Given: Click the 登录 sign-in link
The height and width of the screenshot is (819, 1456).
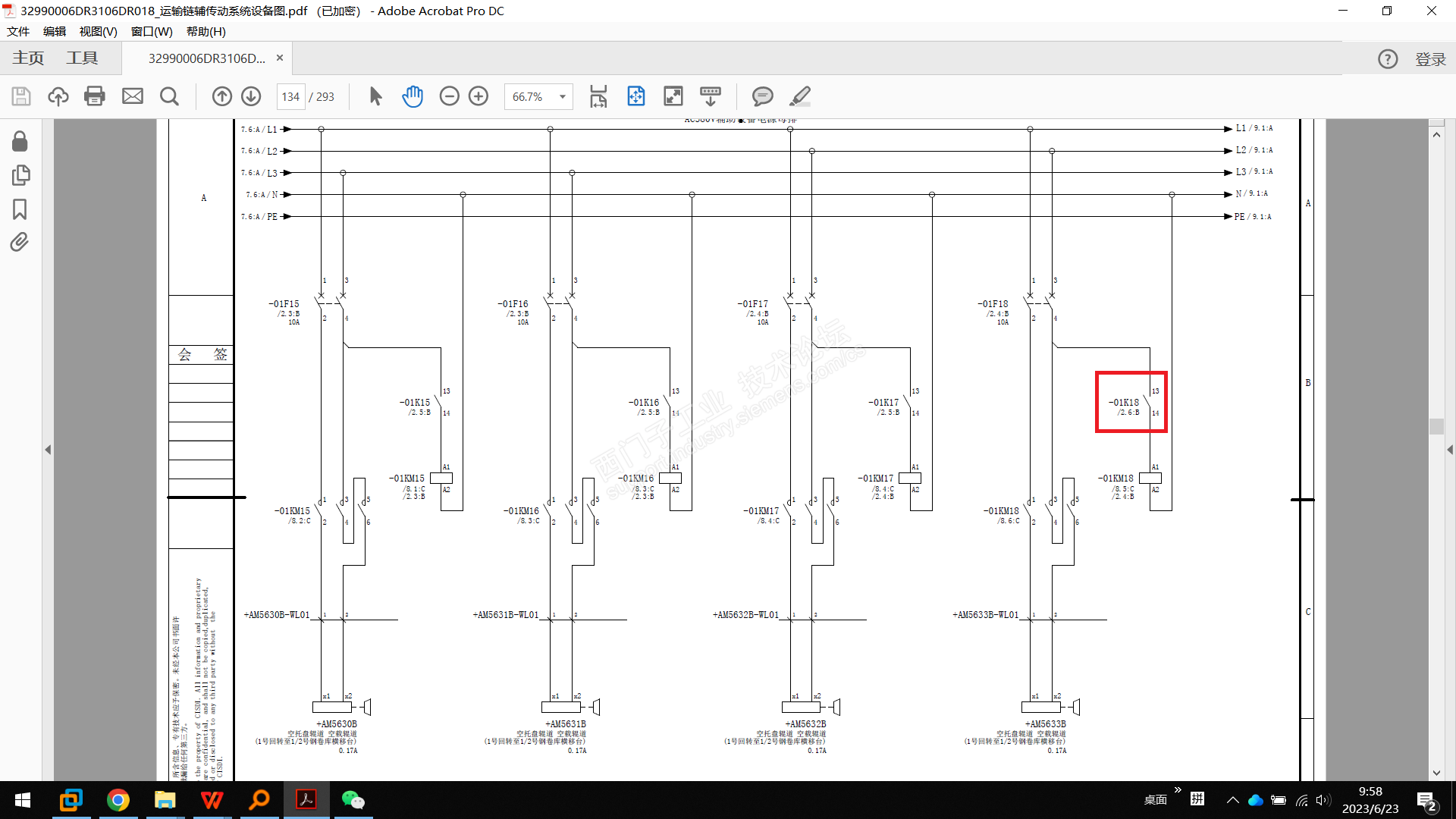Looking at the screenshot, I should click(x=1430, y=59).
